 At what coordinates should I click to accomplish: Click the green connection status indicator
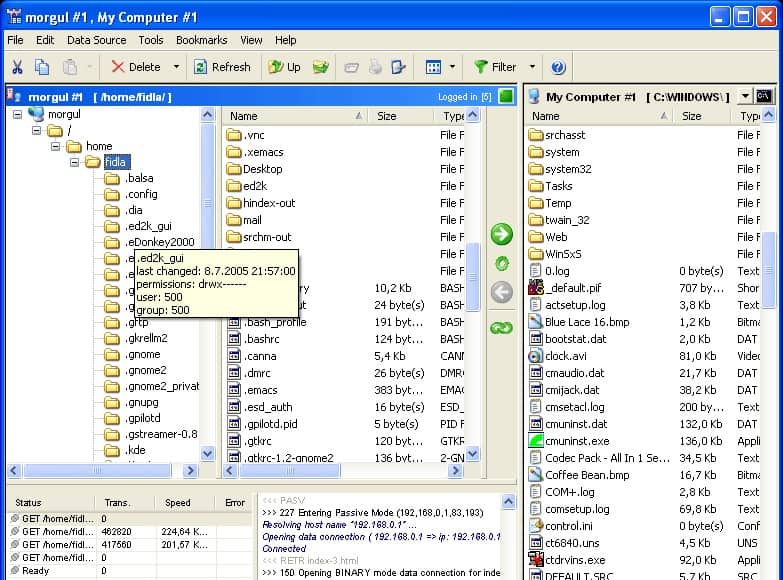pyautogui.click(x=506, y=96)
